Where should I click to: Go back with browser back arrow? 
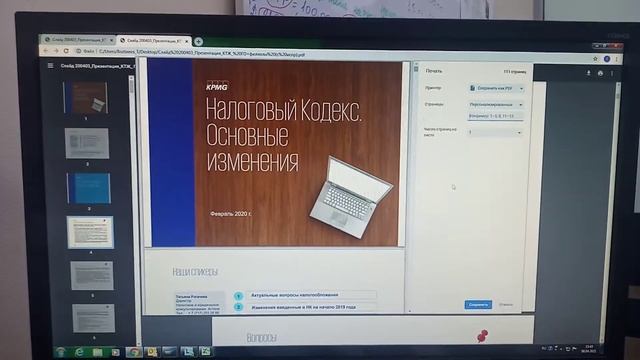46,51
